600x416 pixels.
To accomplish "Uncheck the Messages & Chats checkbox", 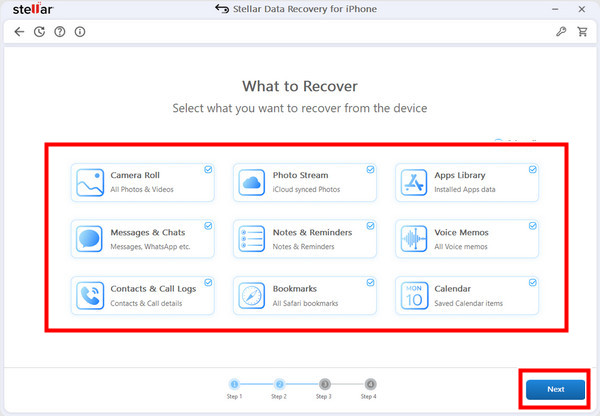I will point(208,226).
